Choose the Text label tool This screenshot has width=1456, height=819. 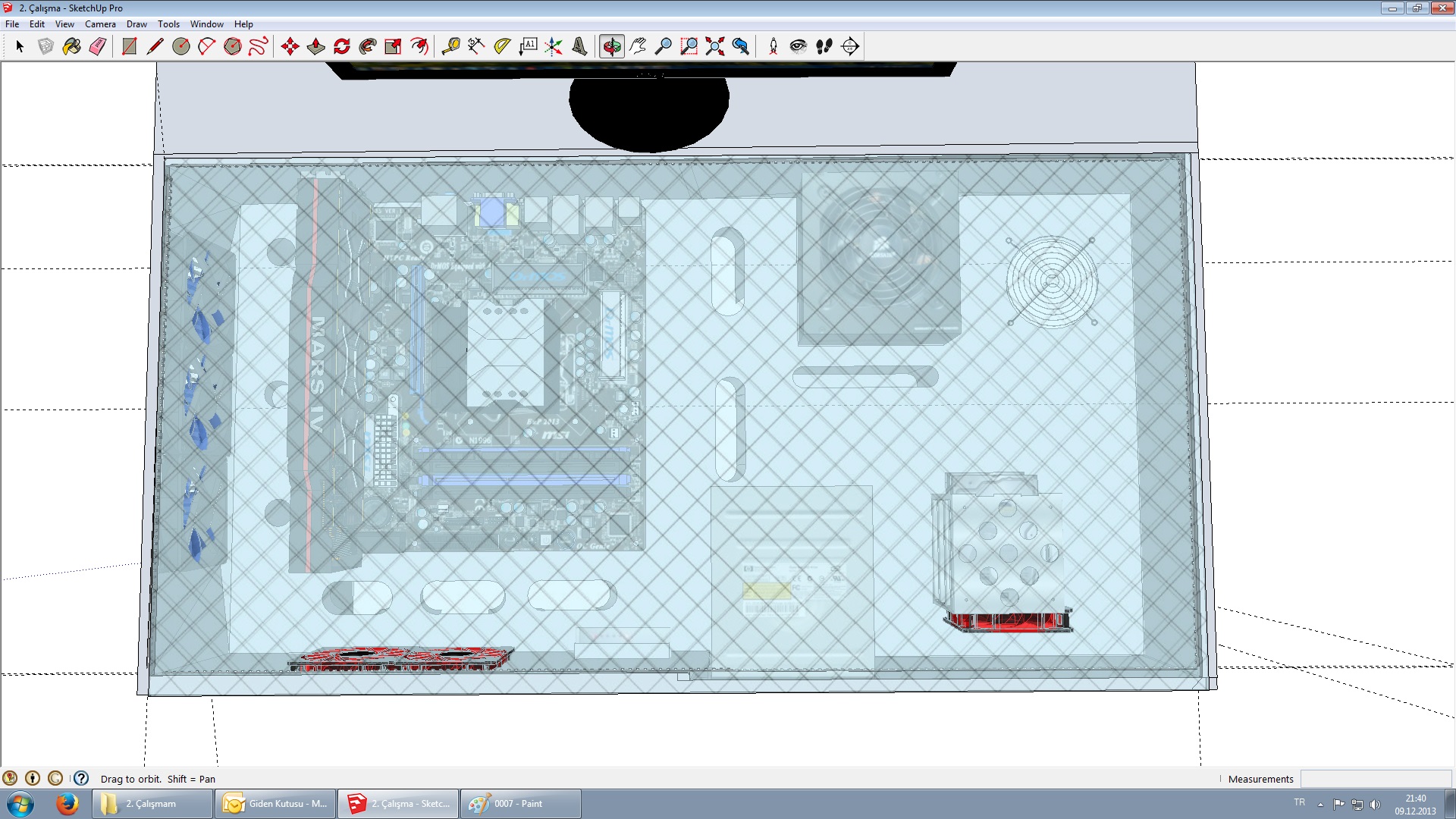pos(529,46)
